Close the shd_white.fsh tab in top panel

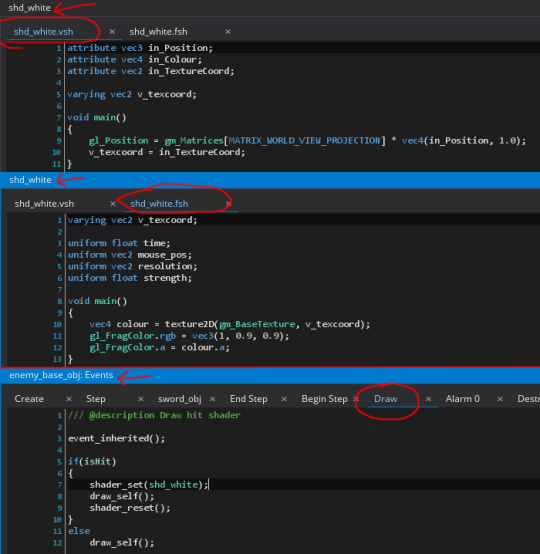[228, 32]
